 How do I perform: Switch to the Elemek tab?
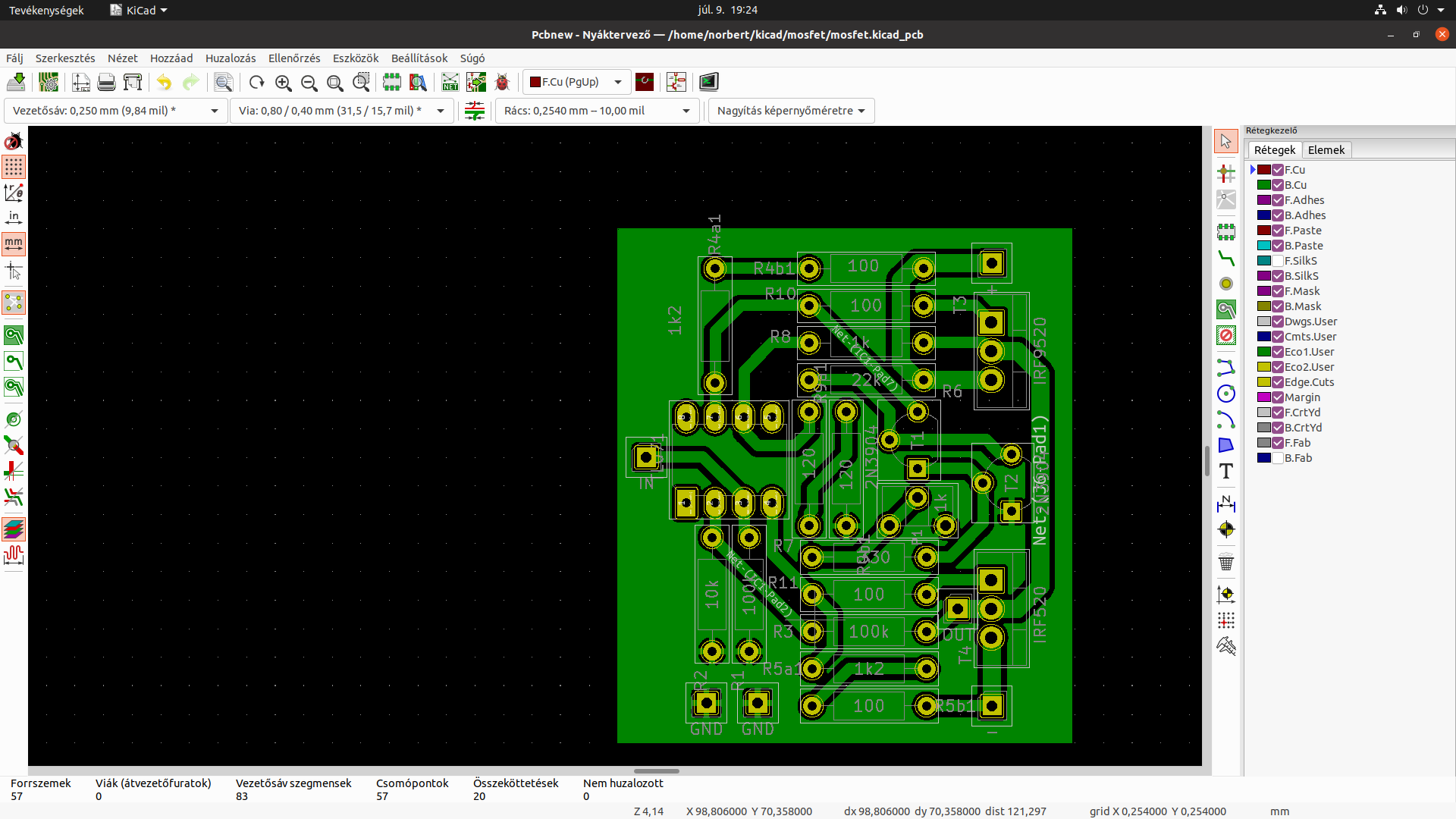[1326, 150]
